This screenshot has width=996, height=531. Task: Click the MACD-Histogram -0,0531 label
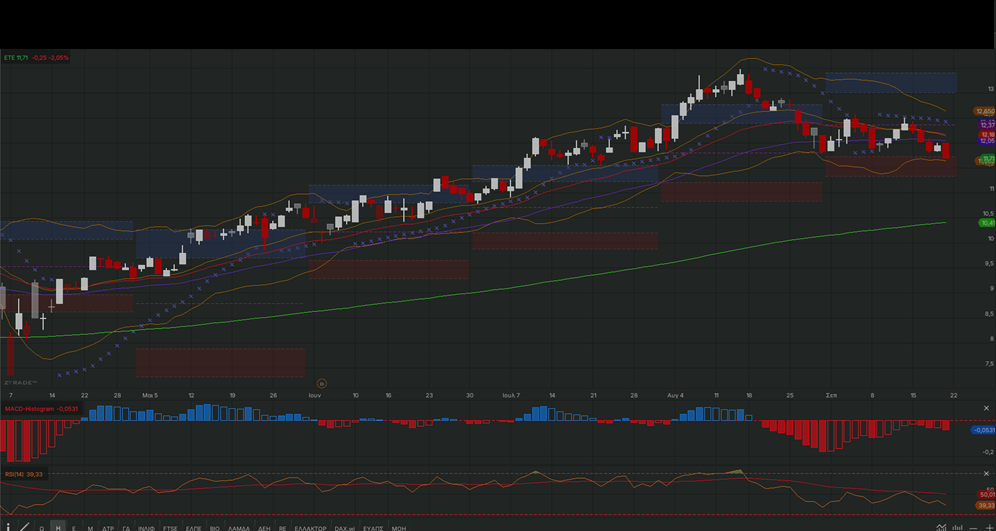pyautogui.click(x=41, y=408)
